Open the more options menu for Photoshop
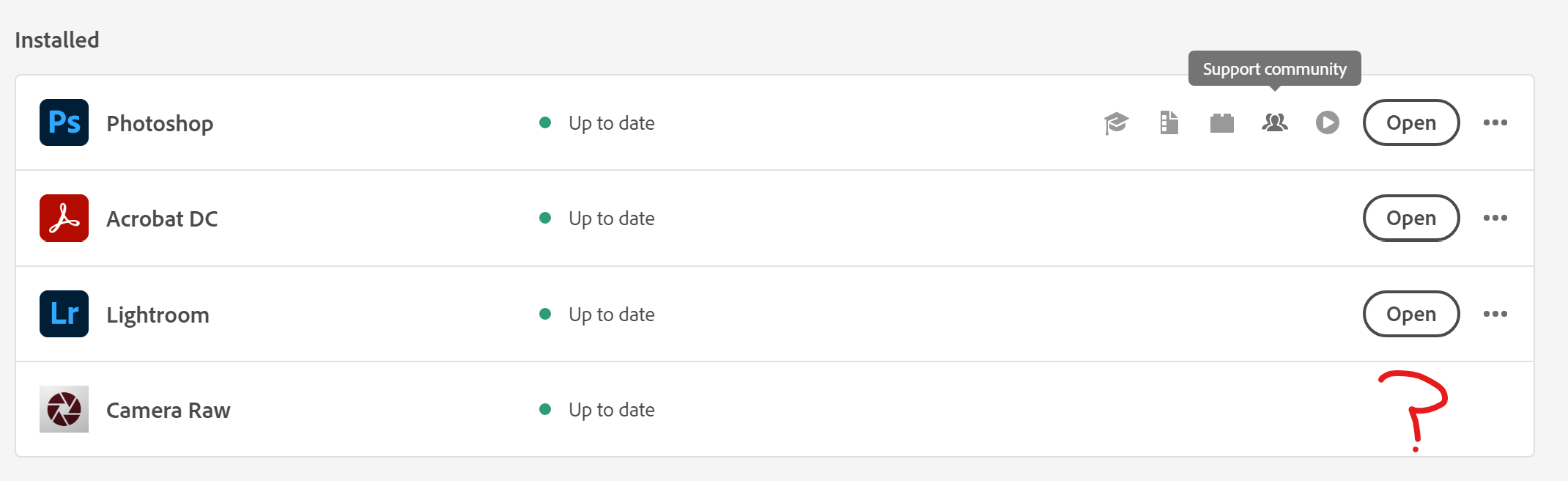Viewport: 1568px width, 481px height. (x=1496, y=122)
